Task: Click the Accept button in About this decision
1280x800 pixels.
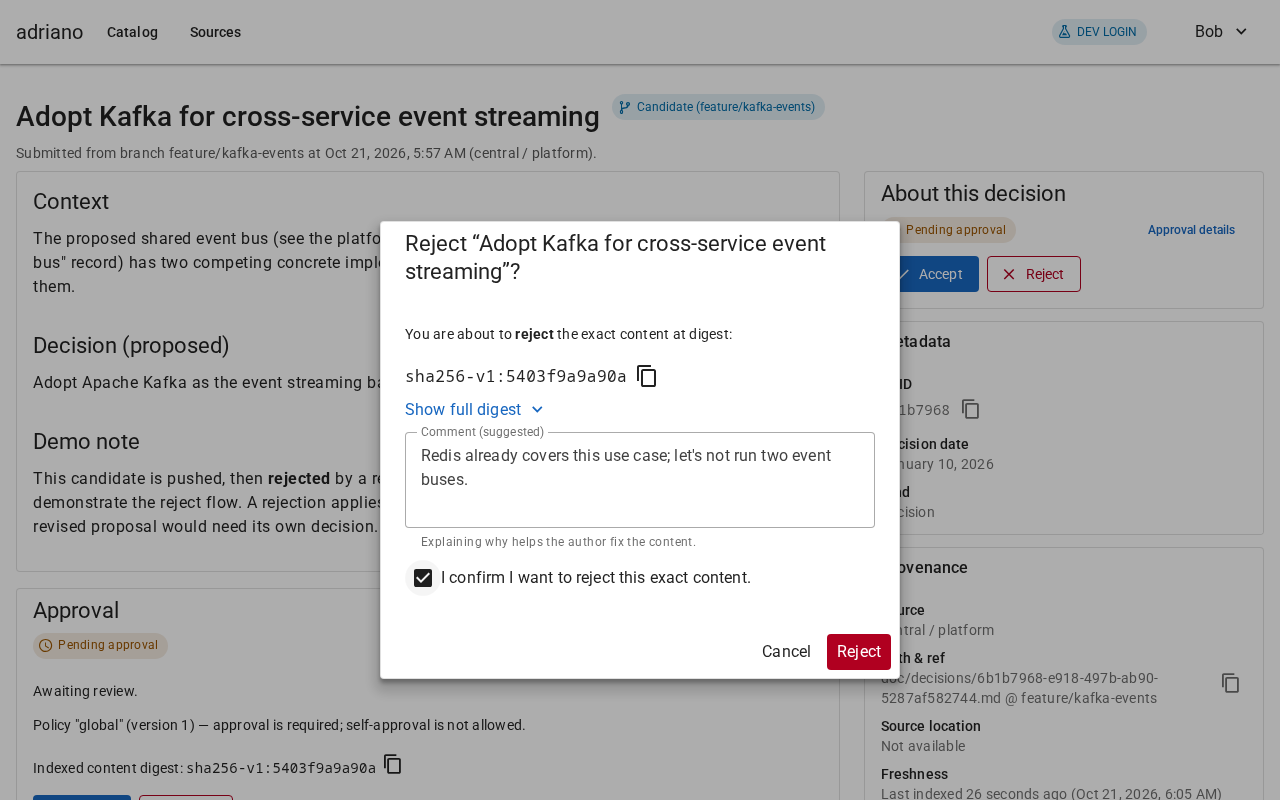Action: [930, 274]
